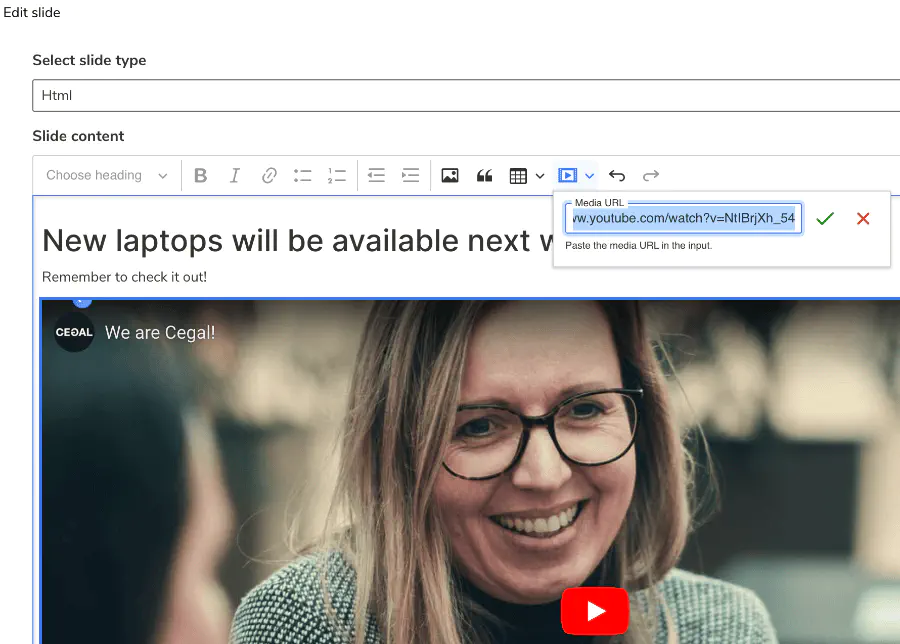Insert an image into the slide
Screen dimensions: 900x644
pos(449,175)
